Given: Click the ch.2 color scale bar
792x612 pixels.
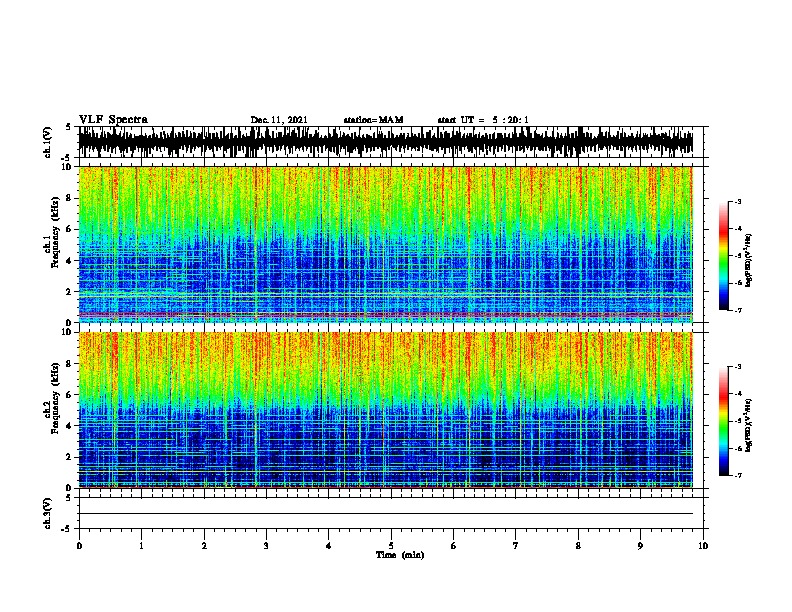Looking at the screenshot, I should (x=723, y=421).
